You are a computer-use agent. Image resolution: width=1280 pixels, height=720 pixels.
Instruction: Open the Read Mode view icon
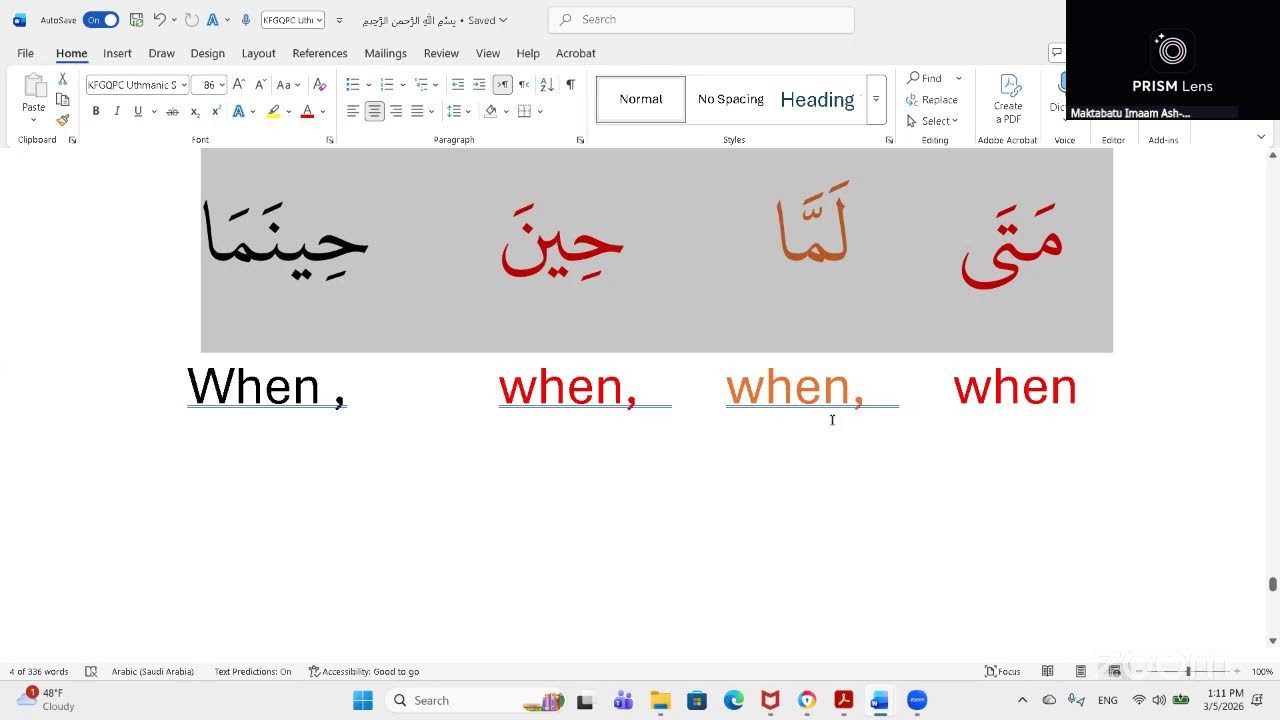(1047, 672)
